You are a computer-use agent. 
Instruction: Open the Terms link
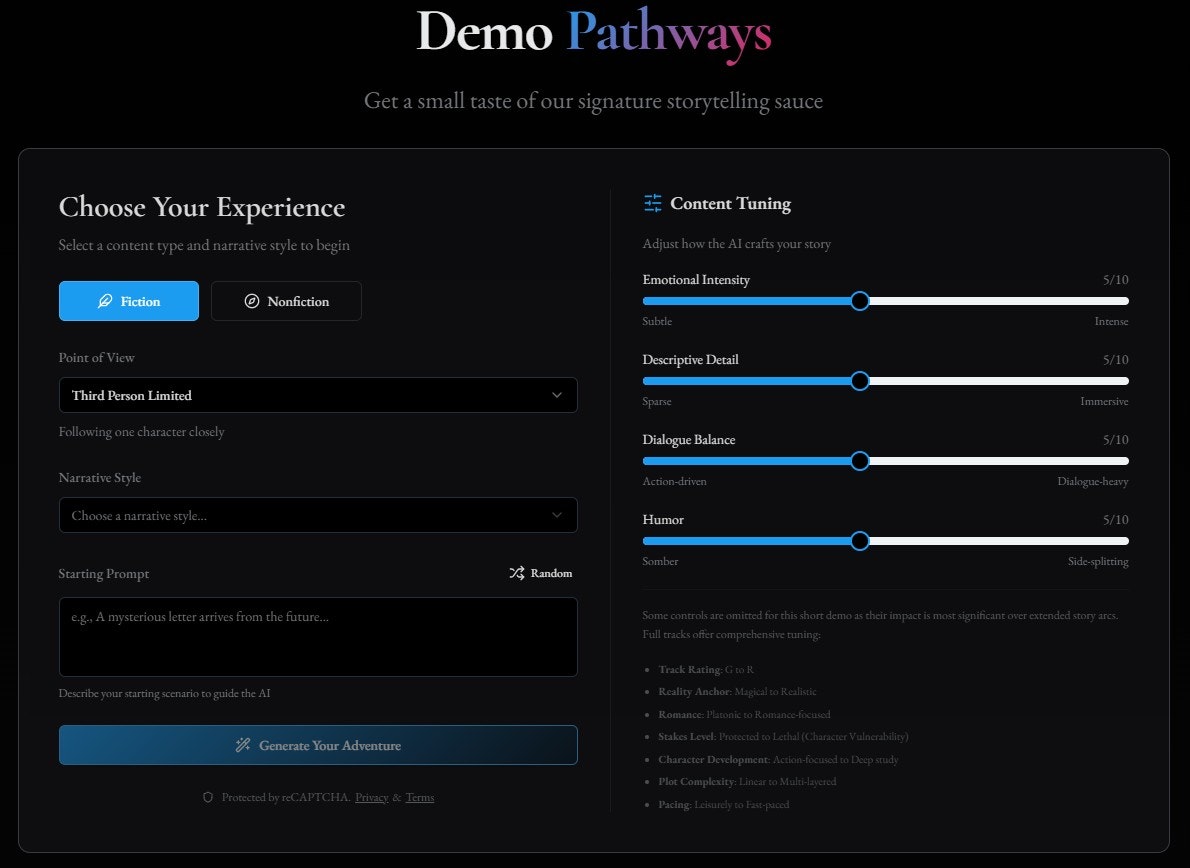tap(419, 797)
